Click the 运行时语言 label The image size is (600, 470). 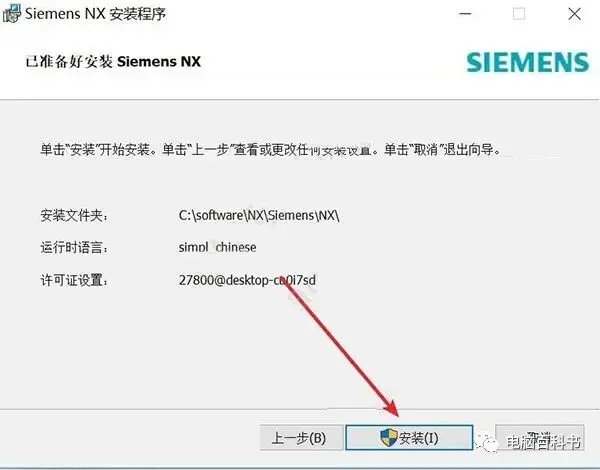(x=74, y=247)
